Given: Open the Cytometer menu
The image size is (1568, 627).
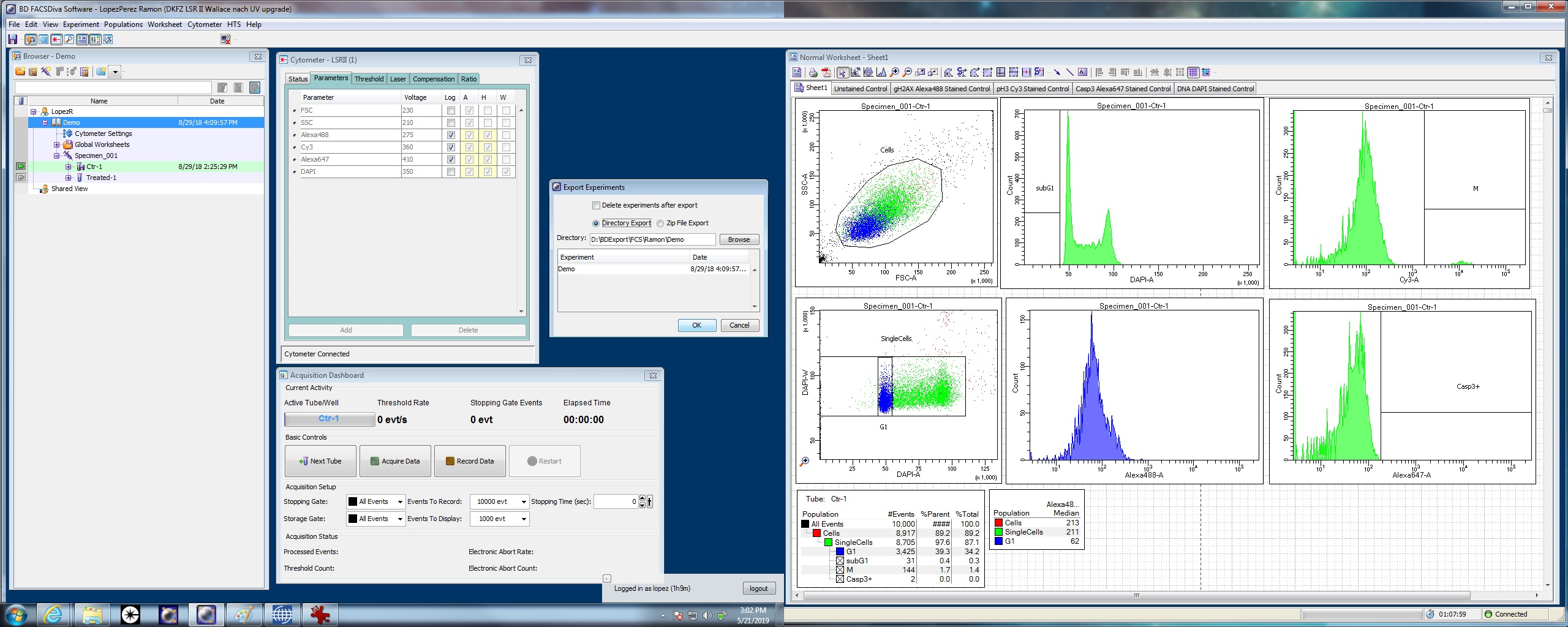Looking at the screenshot, I should pyautogui.click(x=204, y=24).
